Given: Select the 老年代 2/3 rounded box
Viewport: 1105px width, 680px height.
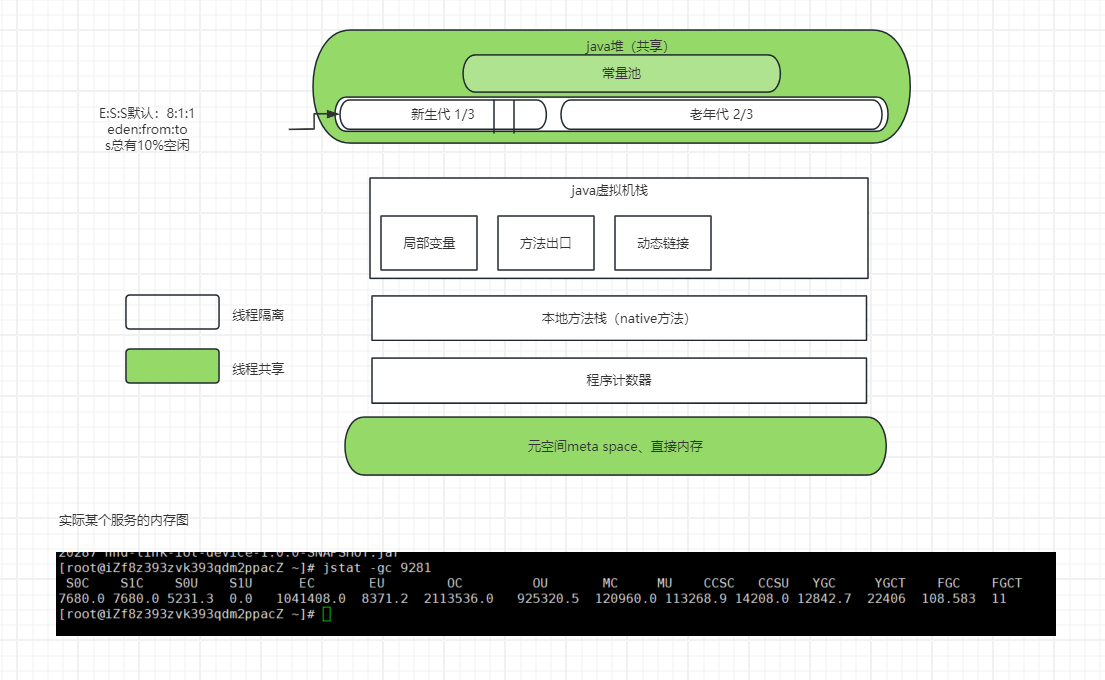Looking at the screenshot, I should pyautogui.click(x=721, y=115).
